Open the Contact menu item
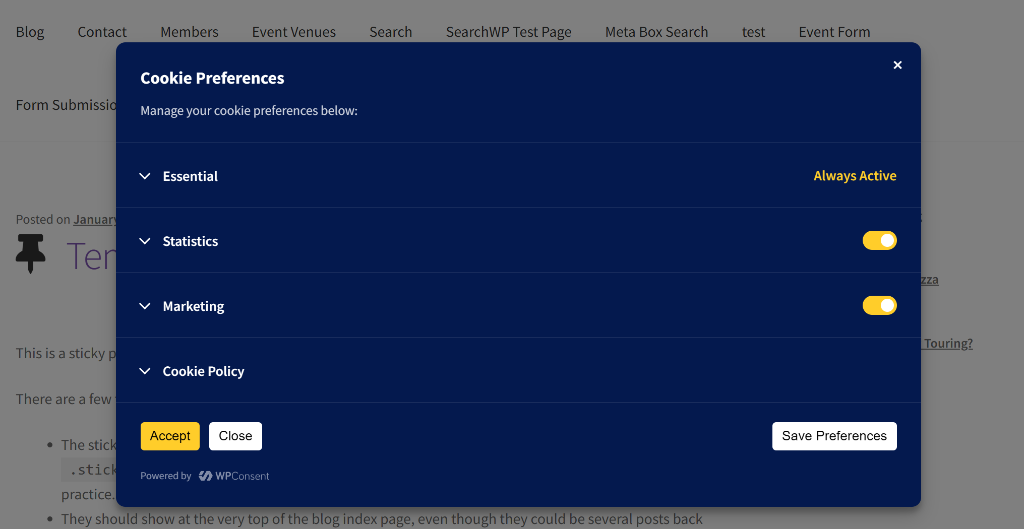This screenshot has width=1024, height=529. point(102,32)
